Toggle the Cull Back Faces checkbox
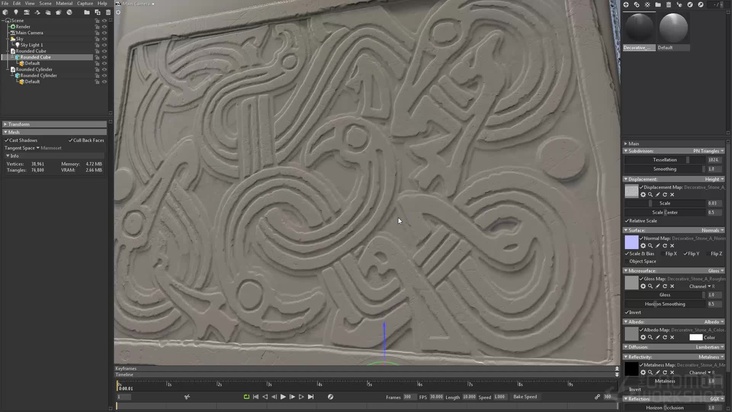732x412 pixels. (70, 140)
